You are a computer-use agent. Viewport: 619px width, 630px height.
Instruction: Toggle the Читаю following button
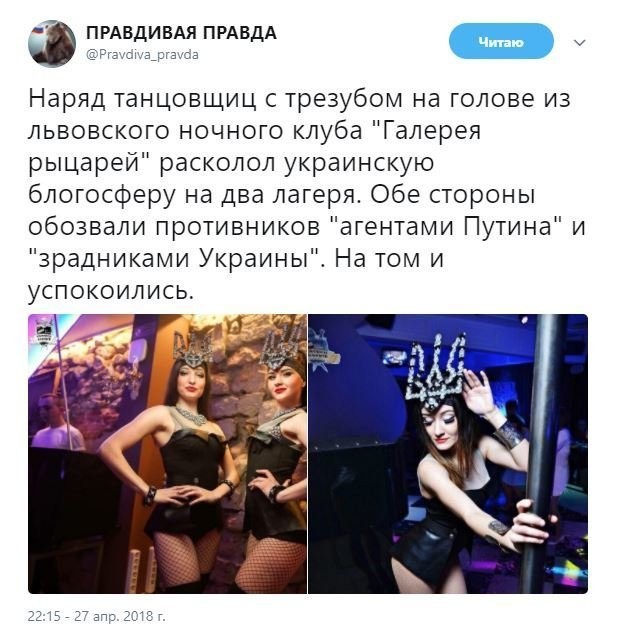point(501,41)
